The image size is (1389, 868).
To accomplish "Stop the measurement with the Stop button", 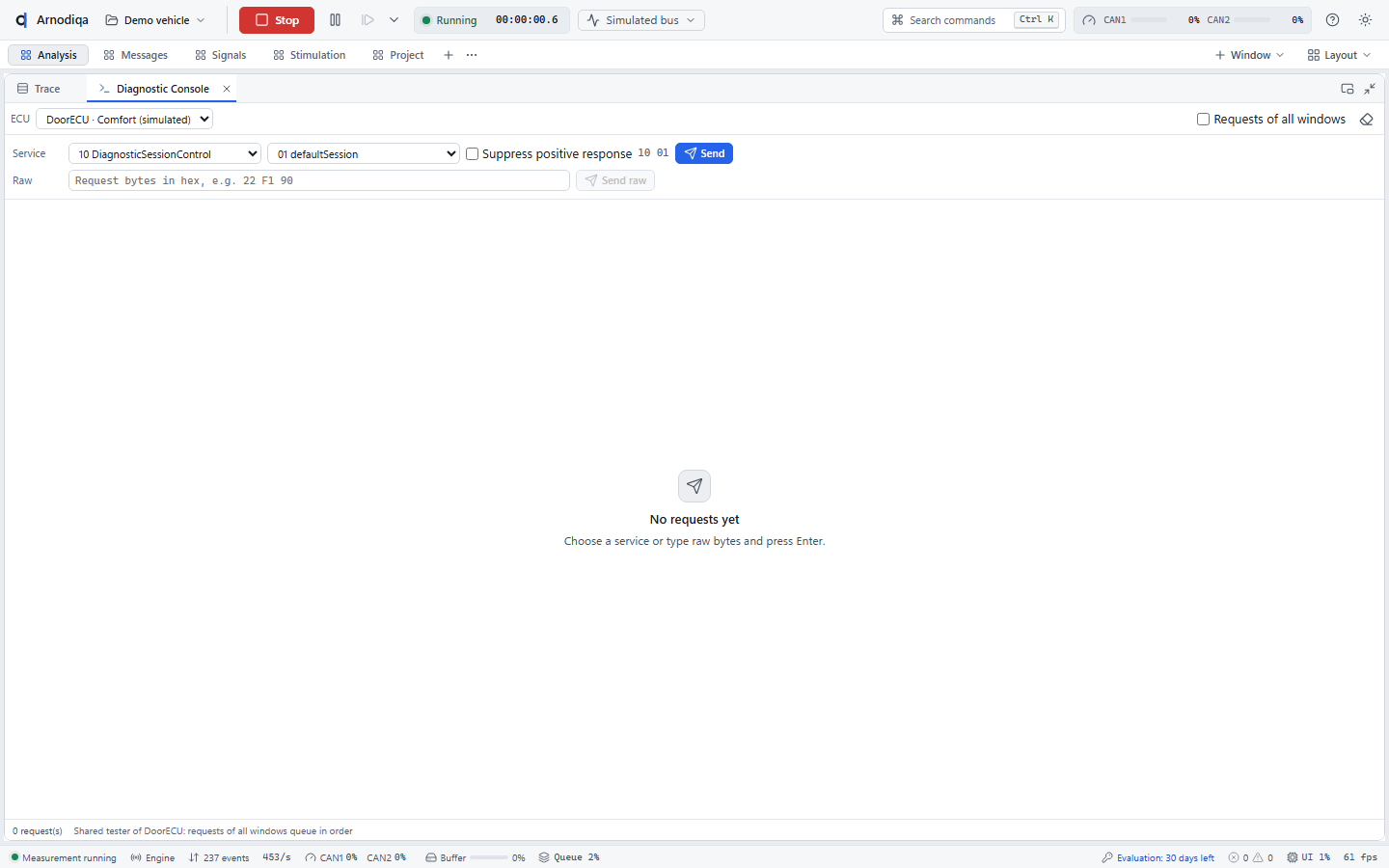I will point(277,20).
